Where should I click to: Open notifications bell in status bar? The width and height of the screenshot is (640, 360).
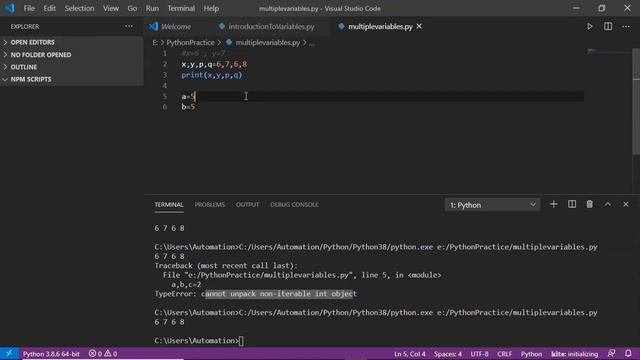pyautogui.click(x=628, y=353)
